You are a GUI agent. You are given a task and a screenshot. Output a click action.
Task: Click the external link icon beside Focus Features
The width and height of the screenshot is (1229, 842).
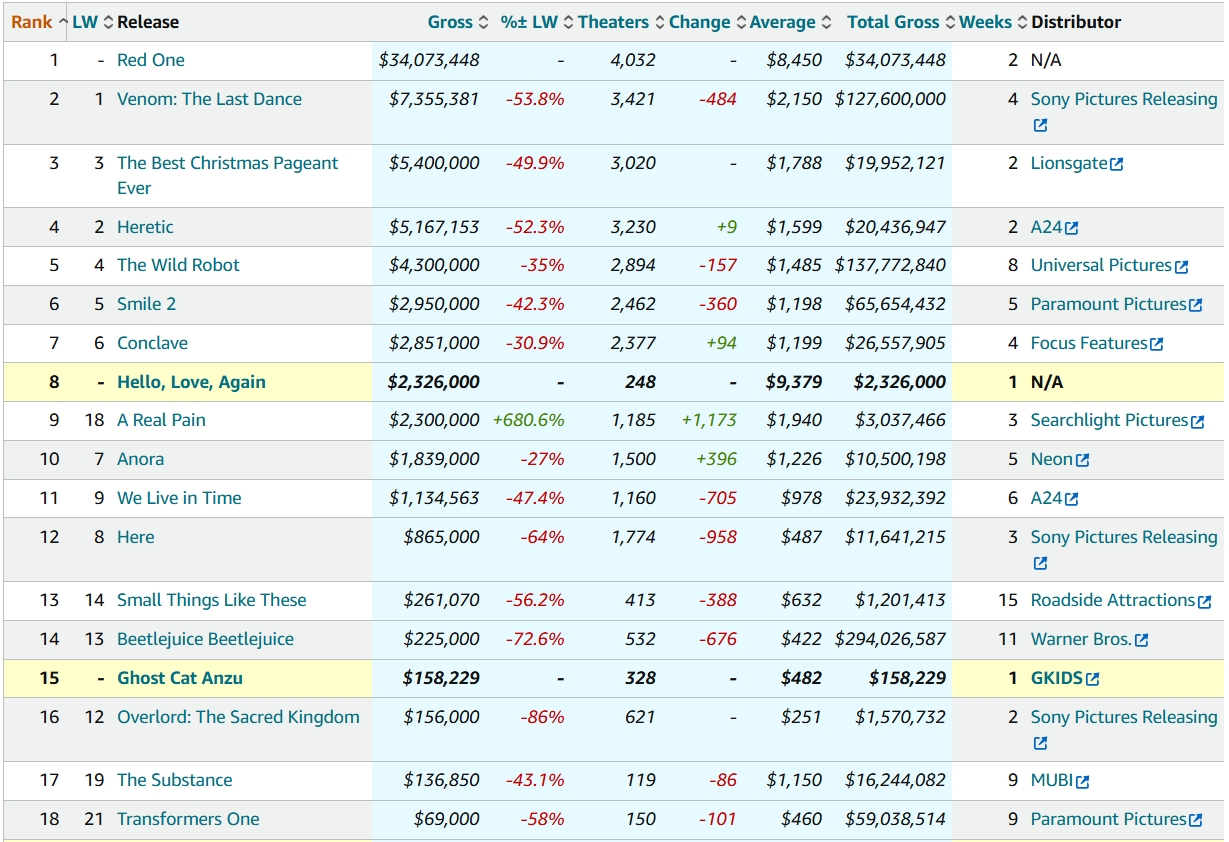click(1157, 344)
